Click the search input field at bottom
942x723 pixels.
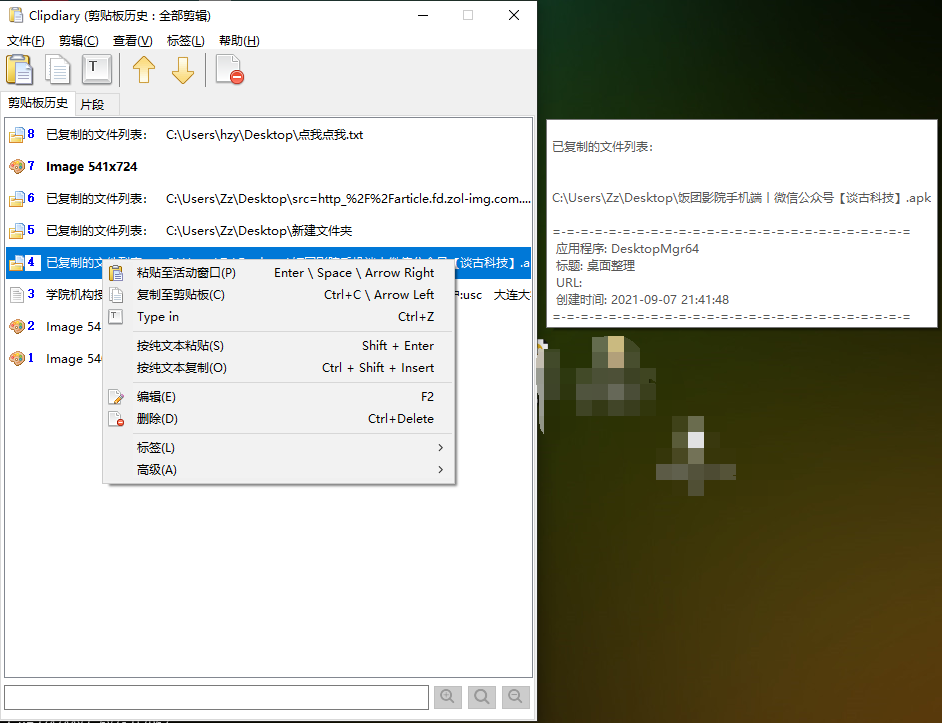(x=216, y=696)
